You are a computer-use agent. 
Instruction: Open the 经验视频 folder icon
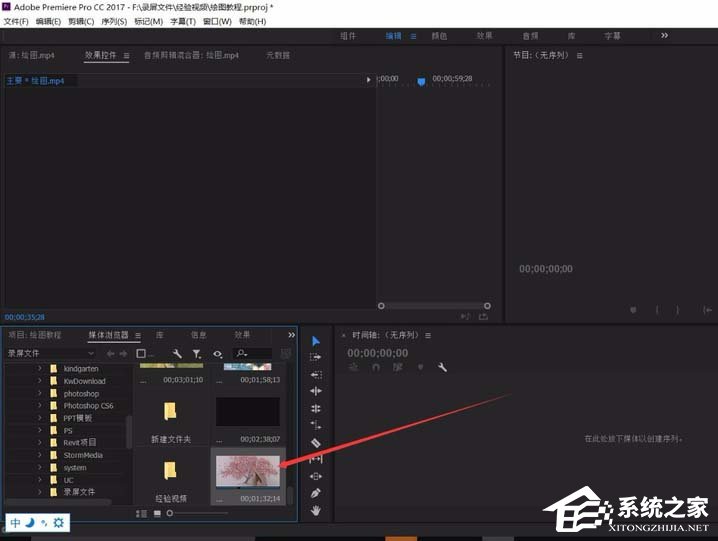click(170, 470)
